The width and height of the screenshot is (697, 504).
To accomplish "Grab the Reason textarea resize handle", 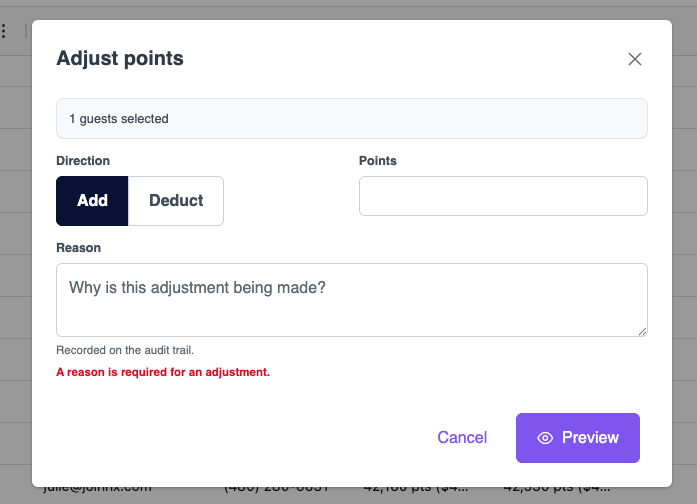I will pos(642,332).
